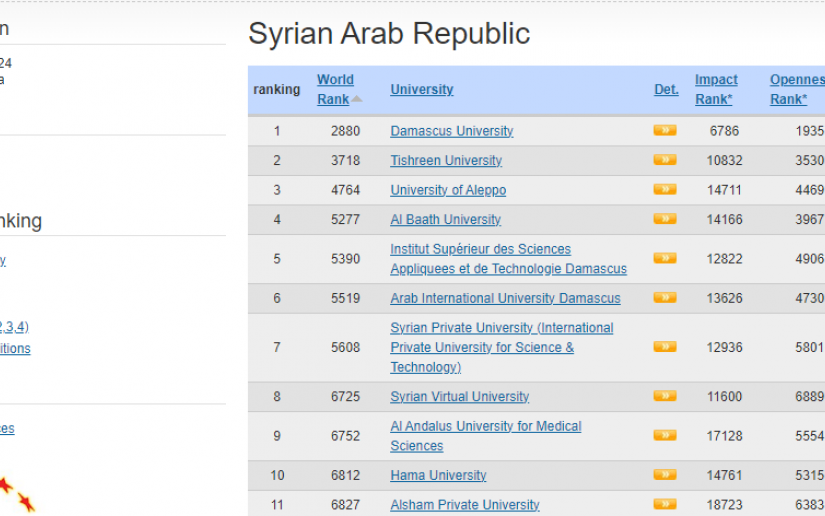Toggle the World Rank sort arrow
Screen dimensions: 825x516
pyautogui.click(x=357, y=99)
